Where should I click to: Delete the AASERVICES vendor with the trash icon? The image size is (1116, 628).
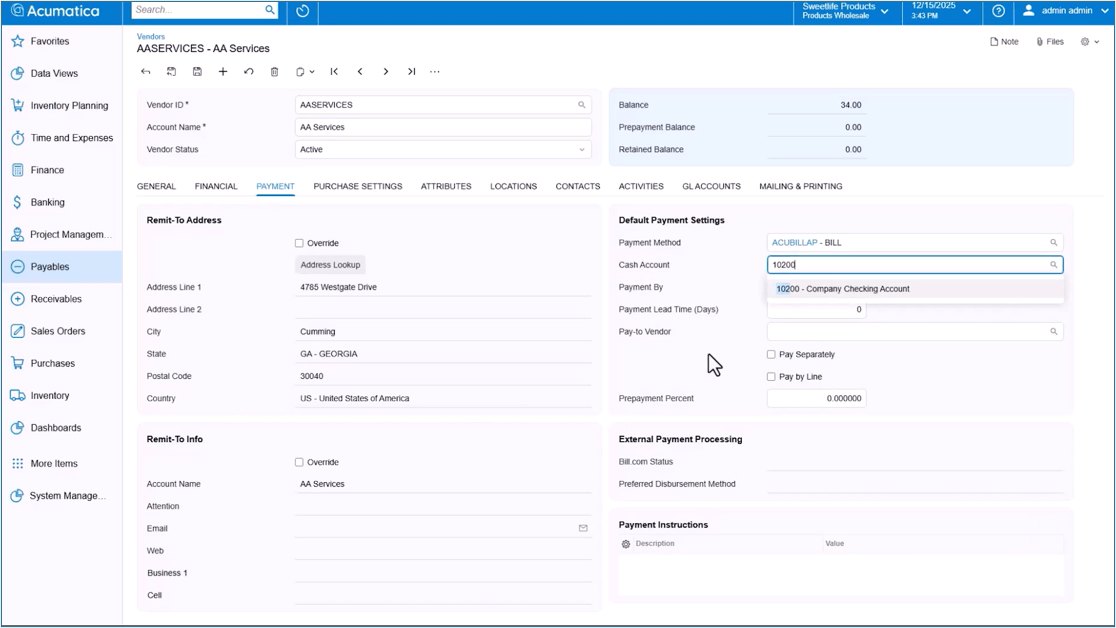(x=274, y=71)
